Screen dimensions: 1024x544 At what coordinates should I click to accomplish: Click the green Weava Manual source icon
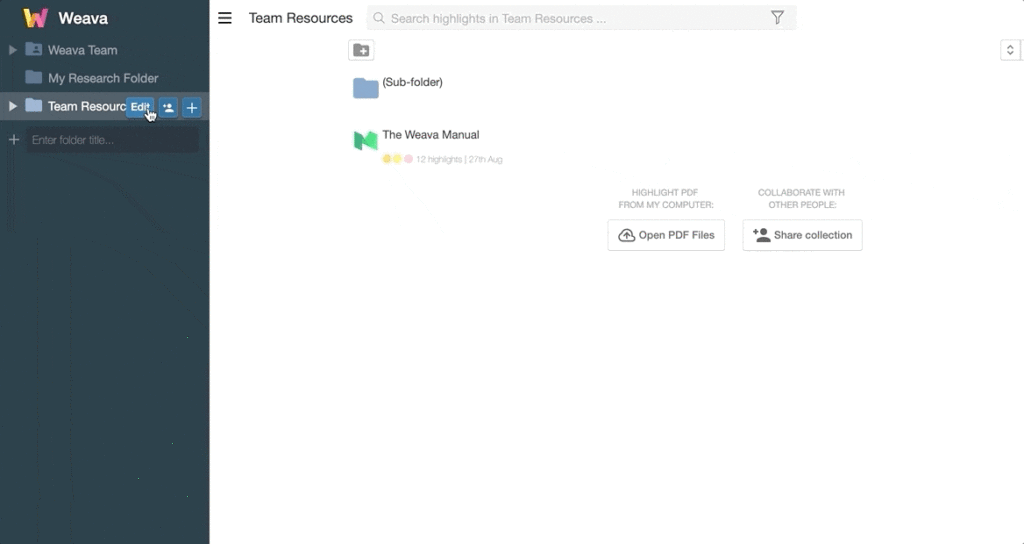pos(365,141)
